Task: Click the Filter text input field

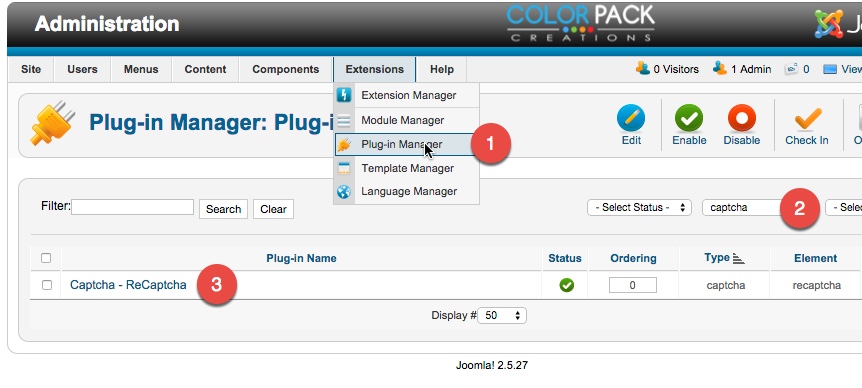Action: click(132, 207)
